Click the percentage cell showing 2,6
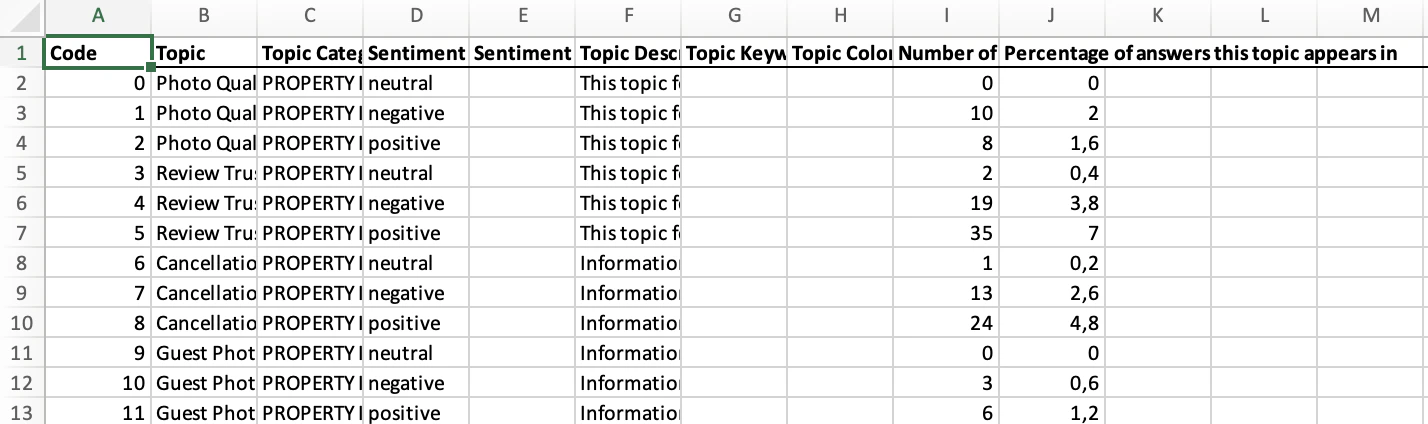Viewport: 1428px width, 424px height. point(1052,293)
